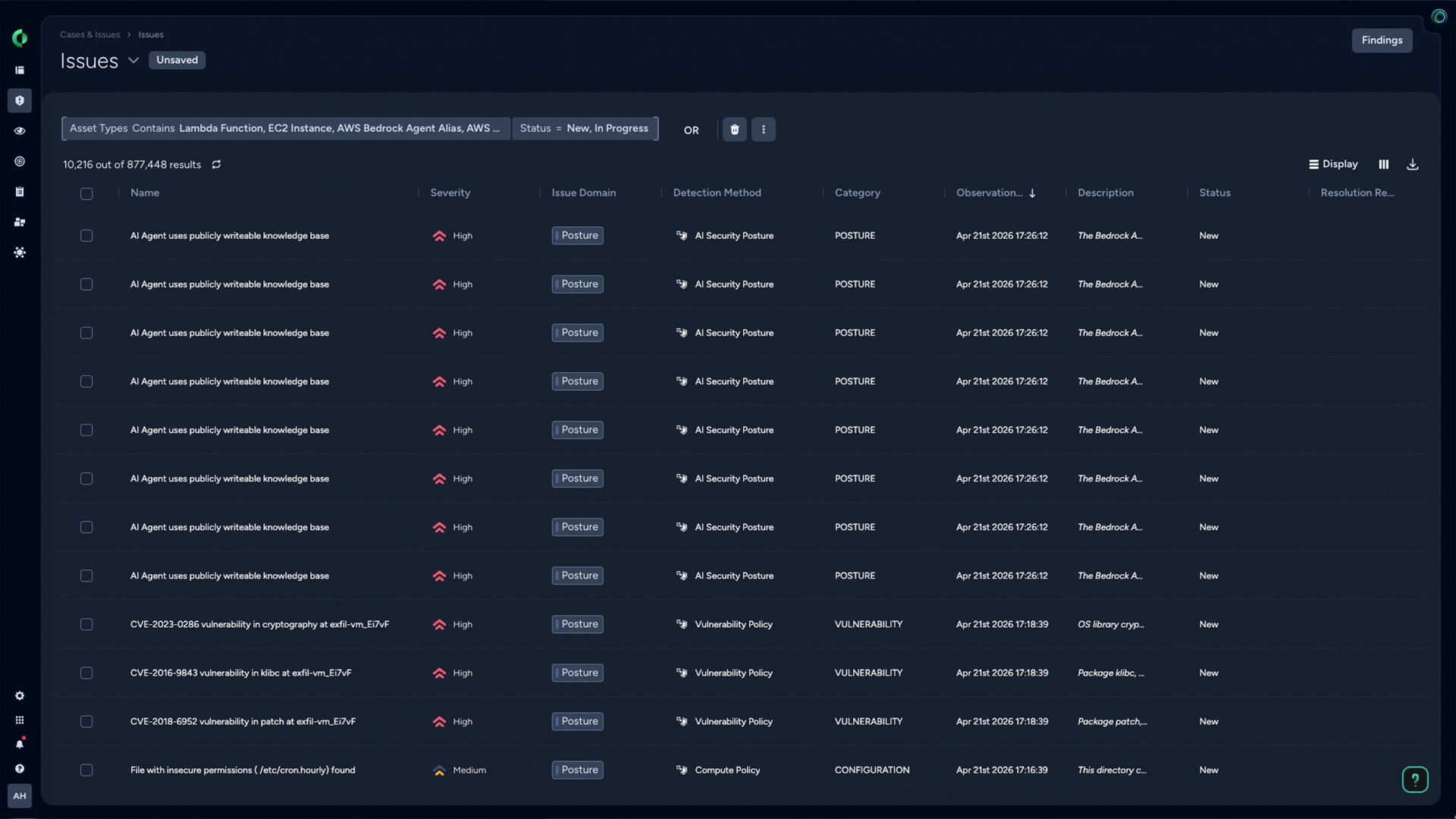Check the CVE-2016-9843 row checkbox
This screenshot has height=819, width=1456.
pyautogui.click(x=86, y=673)
